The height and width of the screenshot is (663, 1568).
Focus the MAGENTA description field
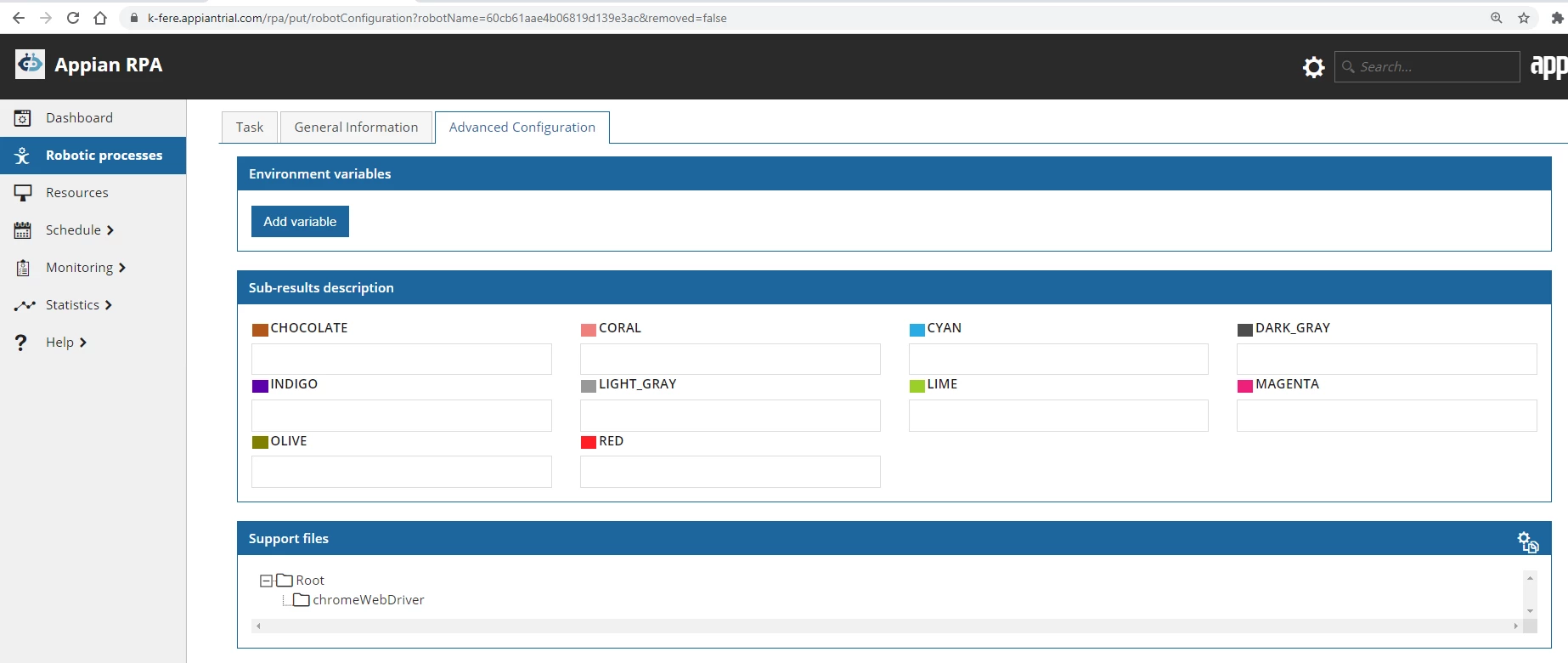tap(1387, 416)
